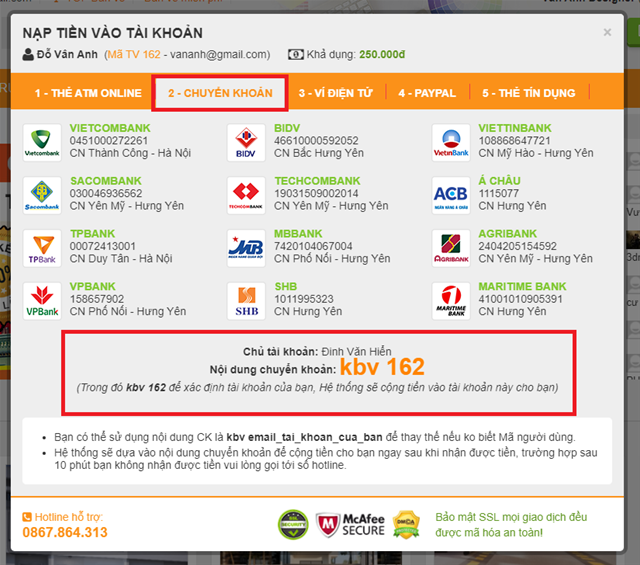640x565 pixels.
Task: Click the VIETTINBANK bank name
Action: pyautogui.click(x=515, y=128)
